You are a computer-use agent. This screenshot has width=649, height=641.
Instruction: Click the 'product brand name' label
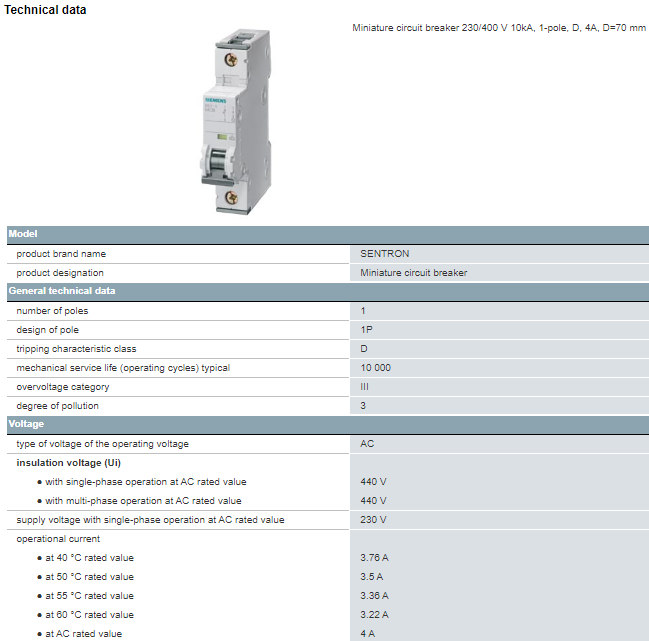(x=61, y=254)
